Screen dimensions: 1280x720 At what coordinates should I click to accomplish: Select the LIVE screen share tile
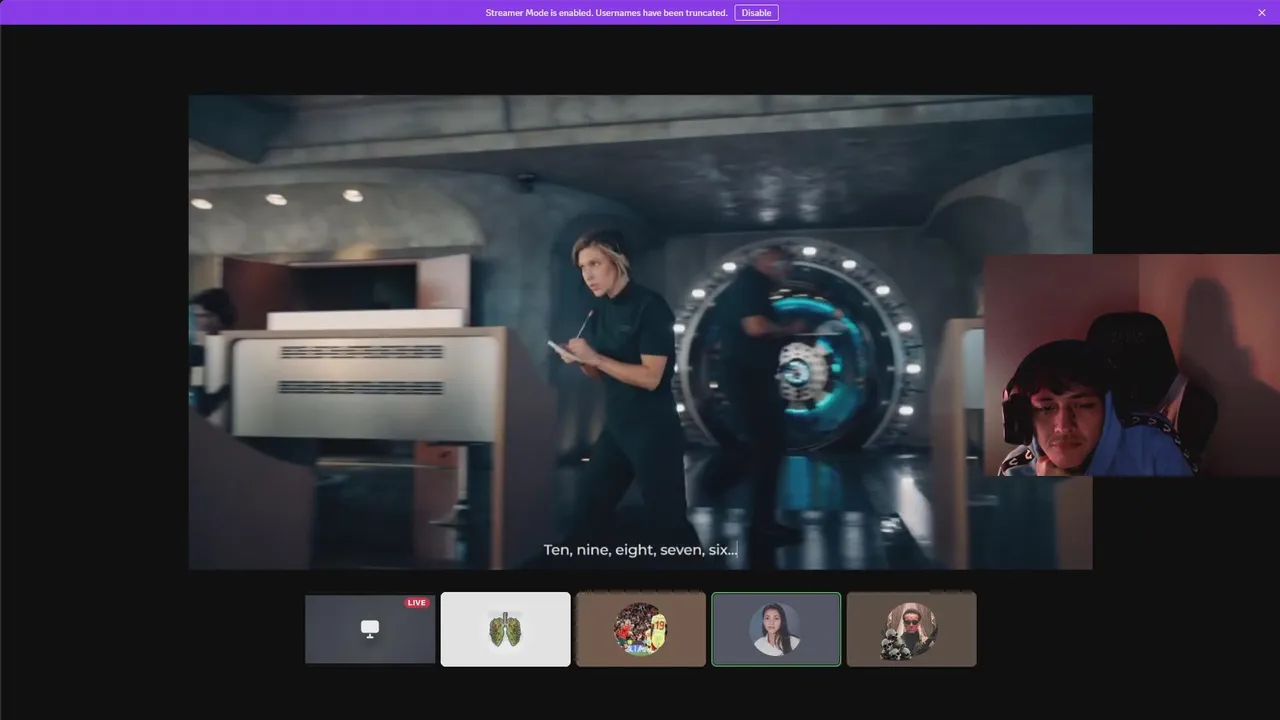[x=370, y=629]
